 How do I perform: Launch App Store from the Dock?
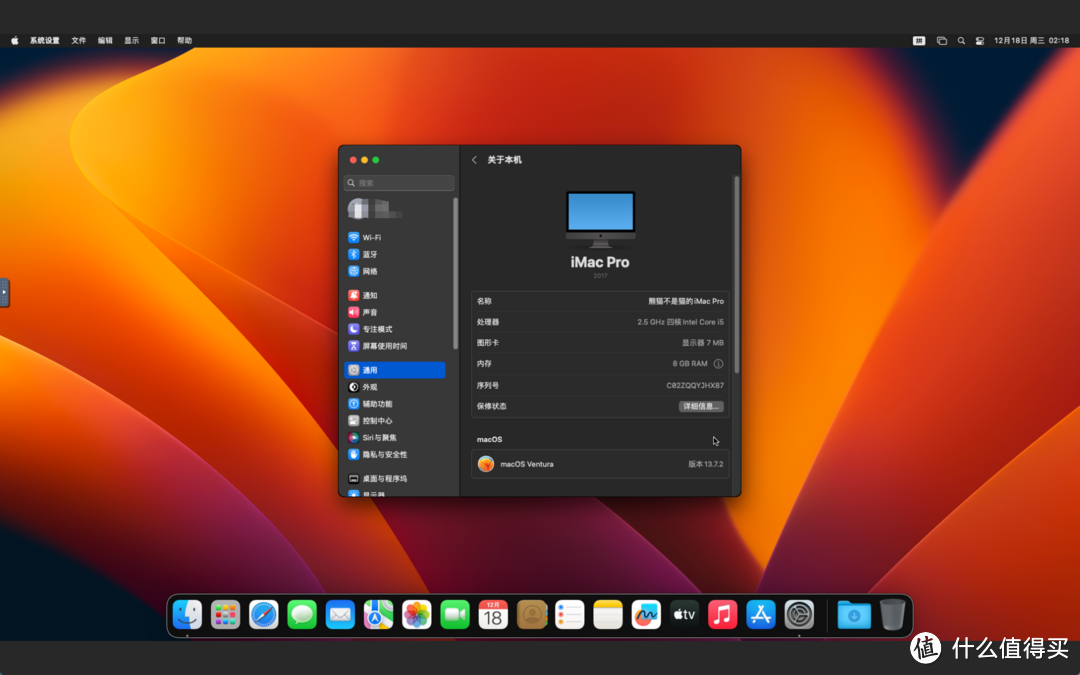[x=760, y=615]
